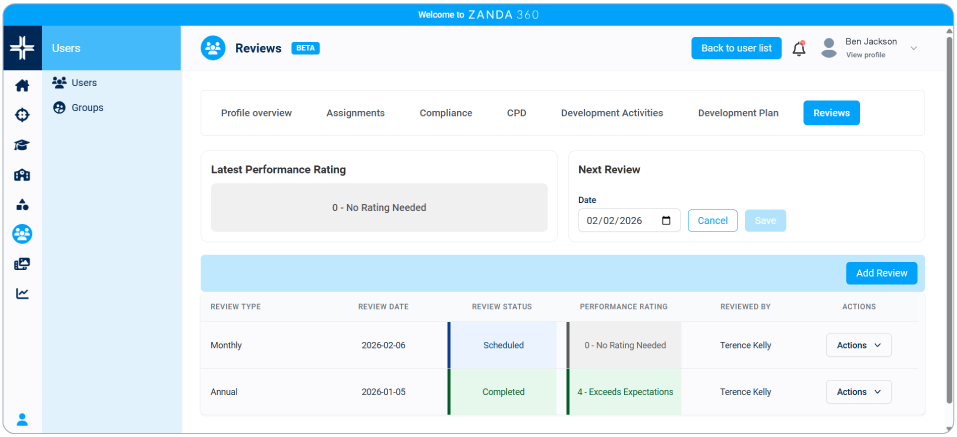Open the Compliance tab
Screen dimensions: 957x437
446,113
